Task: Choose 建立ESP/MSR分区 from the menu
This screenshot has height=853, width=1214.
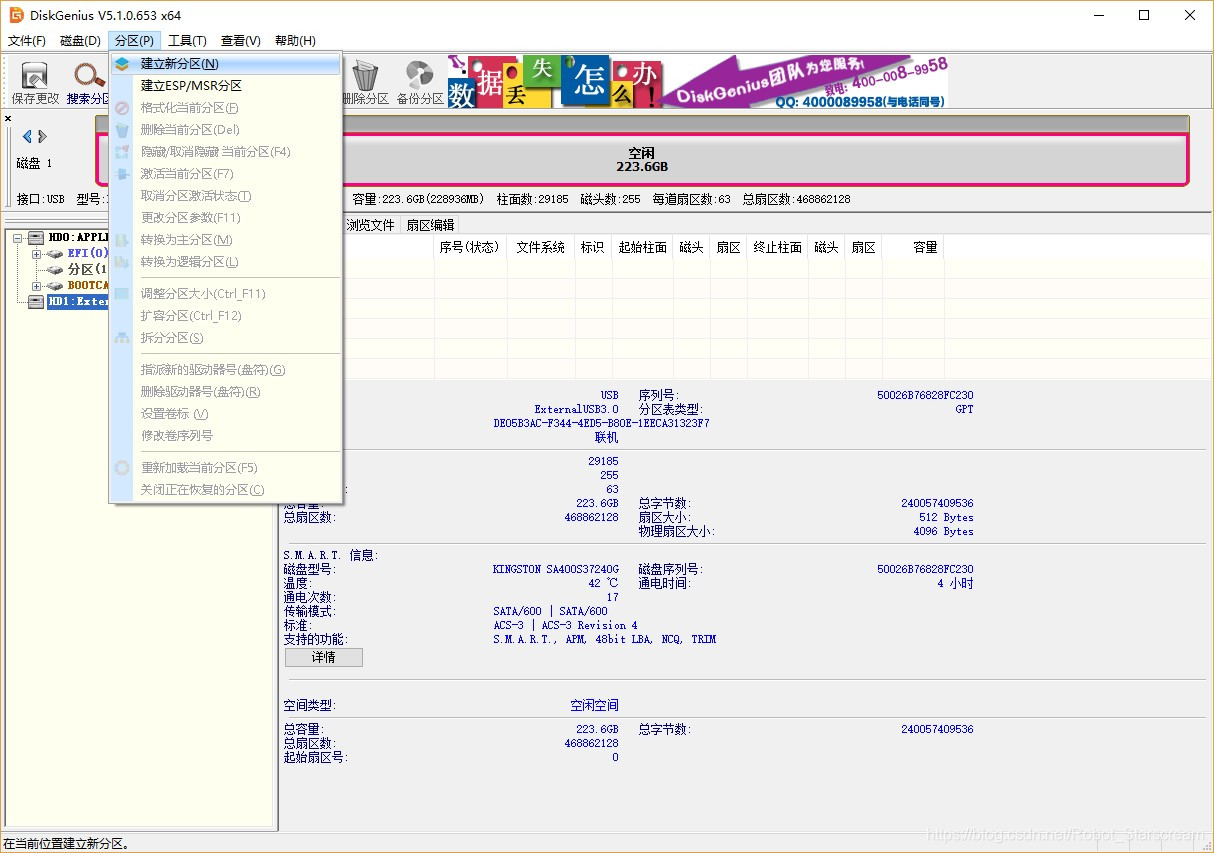Action: tap(226, 86)
